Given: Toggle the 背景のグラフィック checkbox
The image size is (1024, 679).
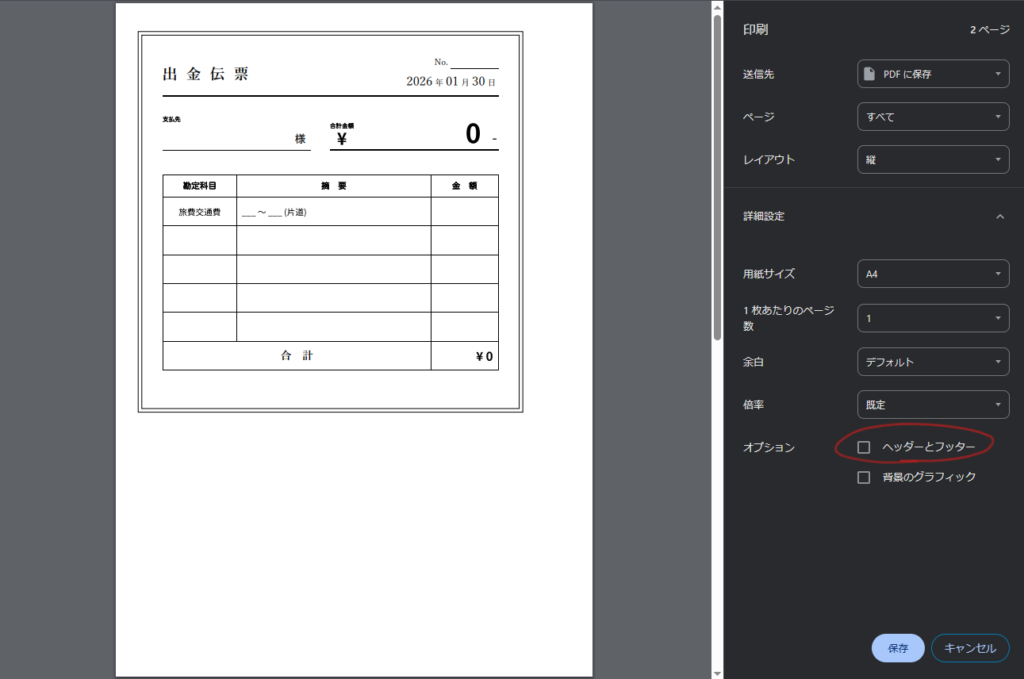Looking at the screenshot, I should point(864,478).
